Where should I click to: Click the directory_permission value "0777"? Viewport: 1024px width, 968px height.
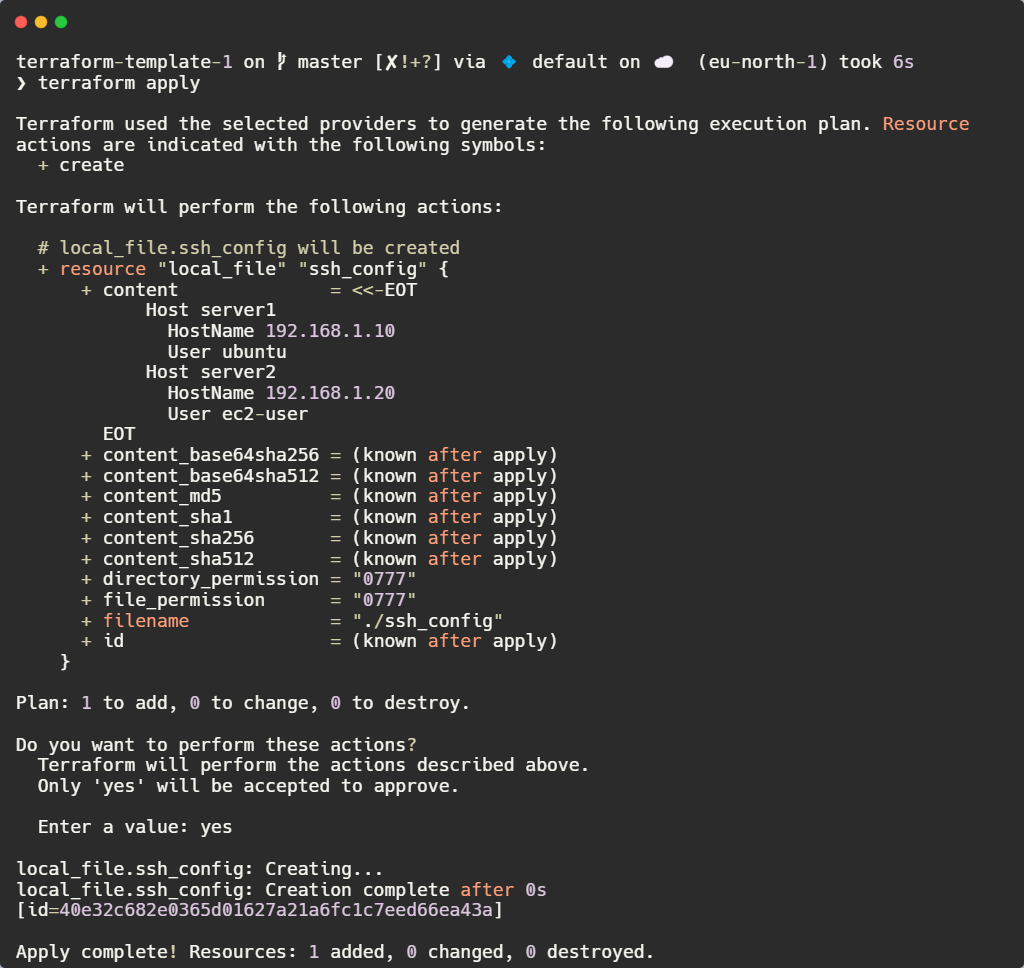[384, 579]
